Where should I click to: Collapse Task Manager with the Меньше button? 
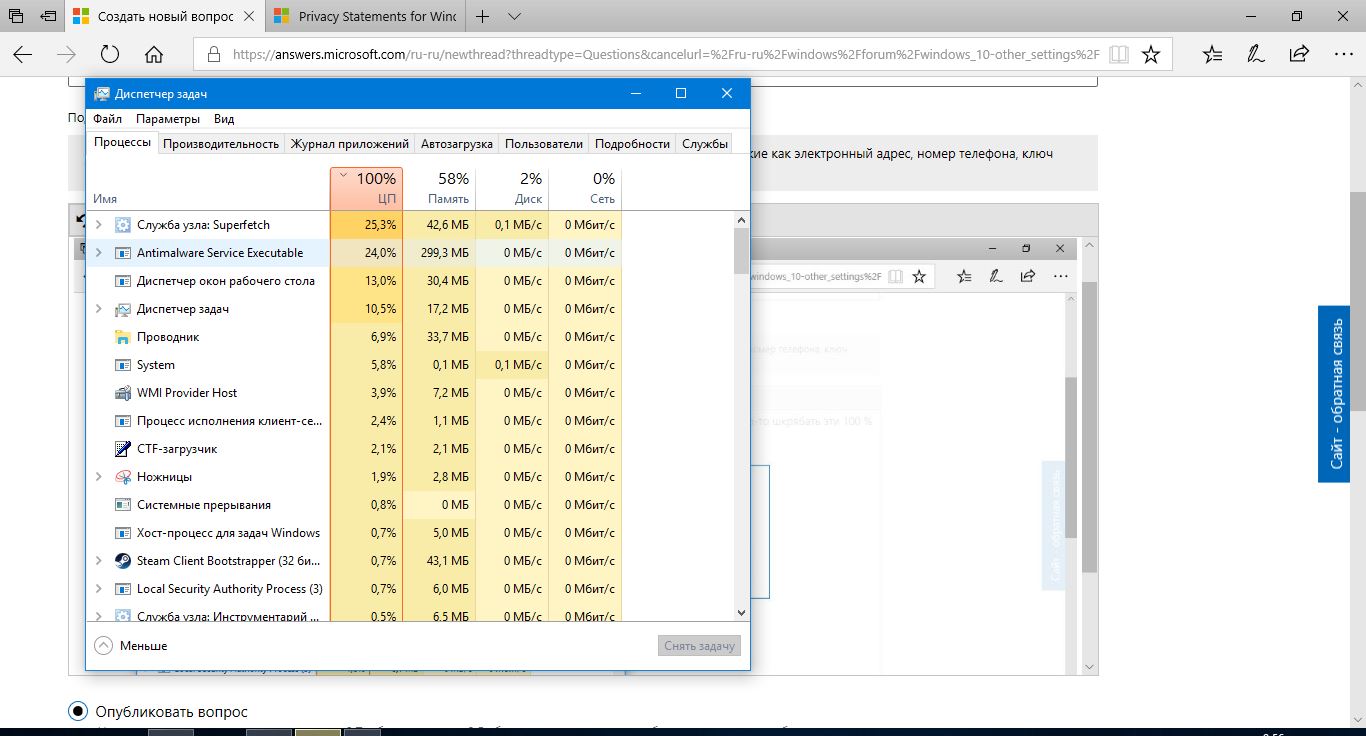(131, 646)
